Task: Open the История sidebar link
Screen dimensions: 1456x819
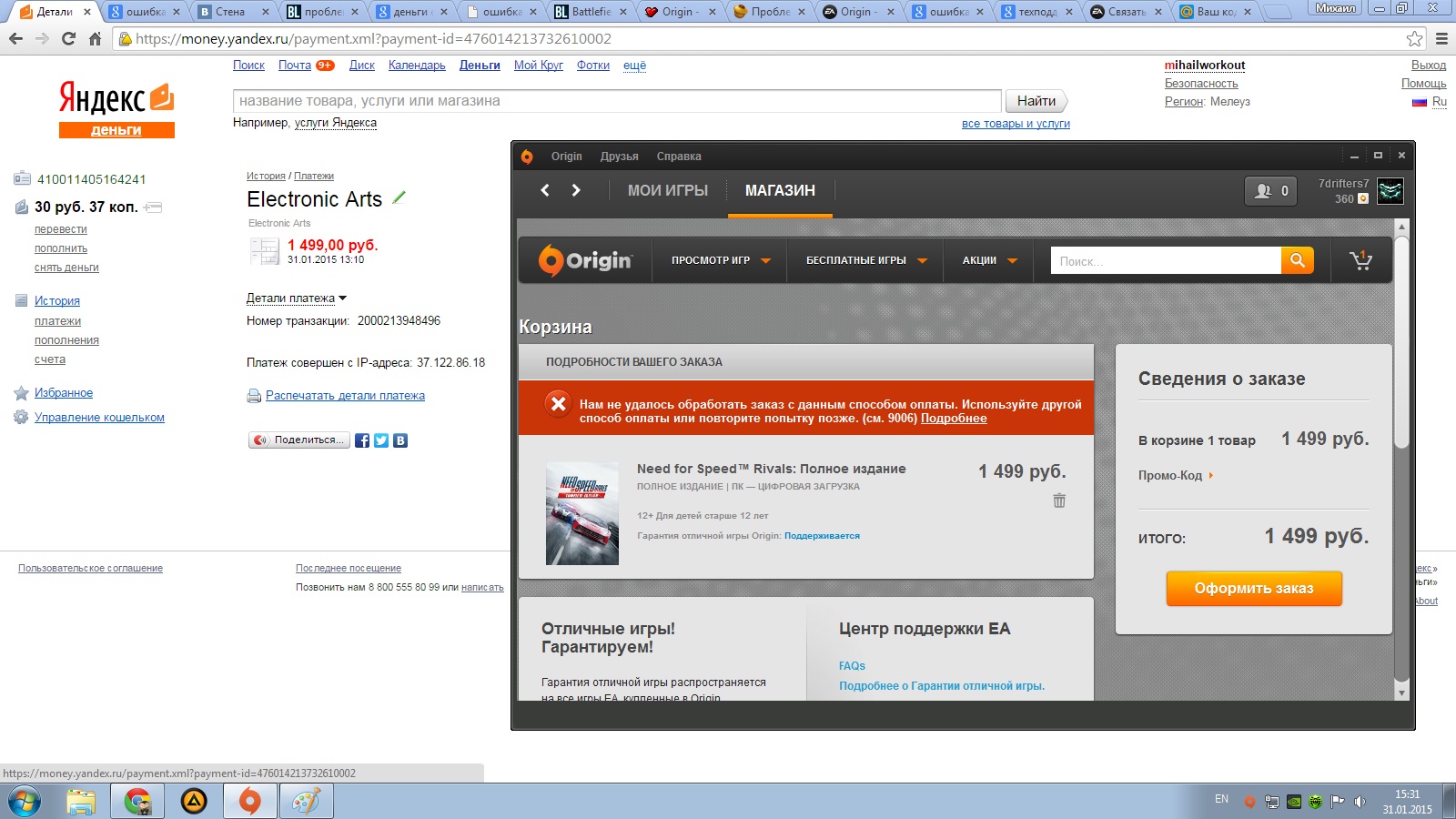Action: 57,301
